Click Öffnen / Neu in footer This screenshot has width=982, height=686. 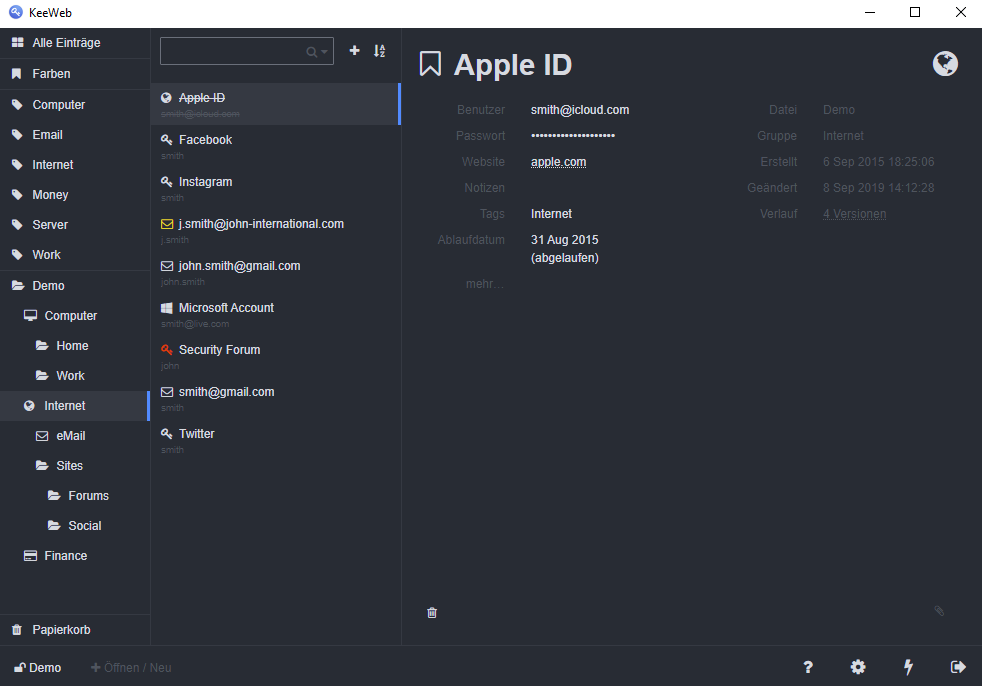[131, 668]
